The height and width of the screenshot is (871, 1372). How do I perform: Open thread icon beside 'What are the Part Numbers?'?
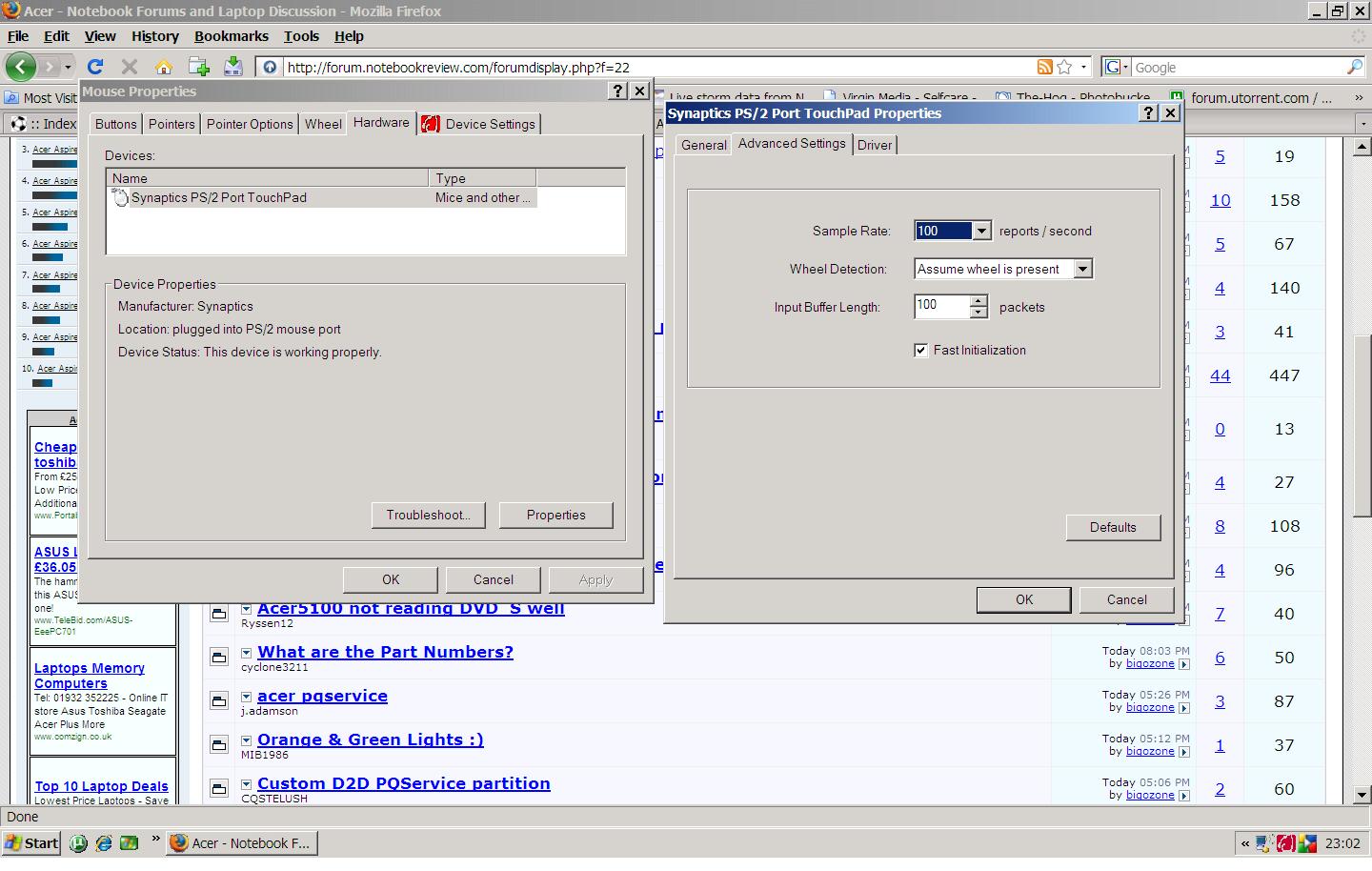tap(218, 658)
